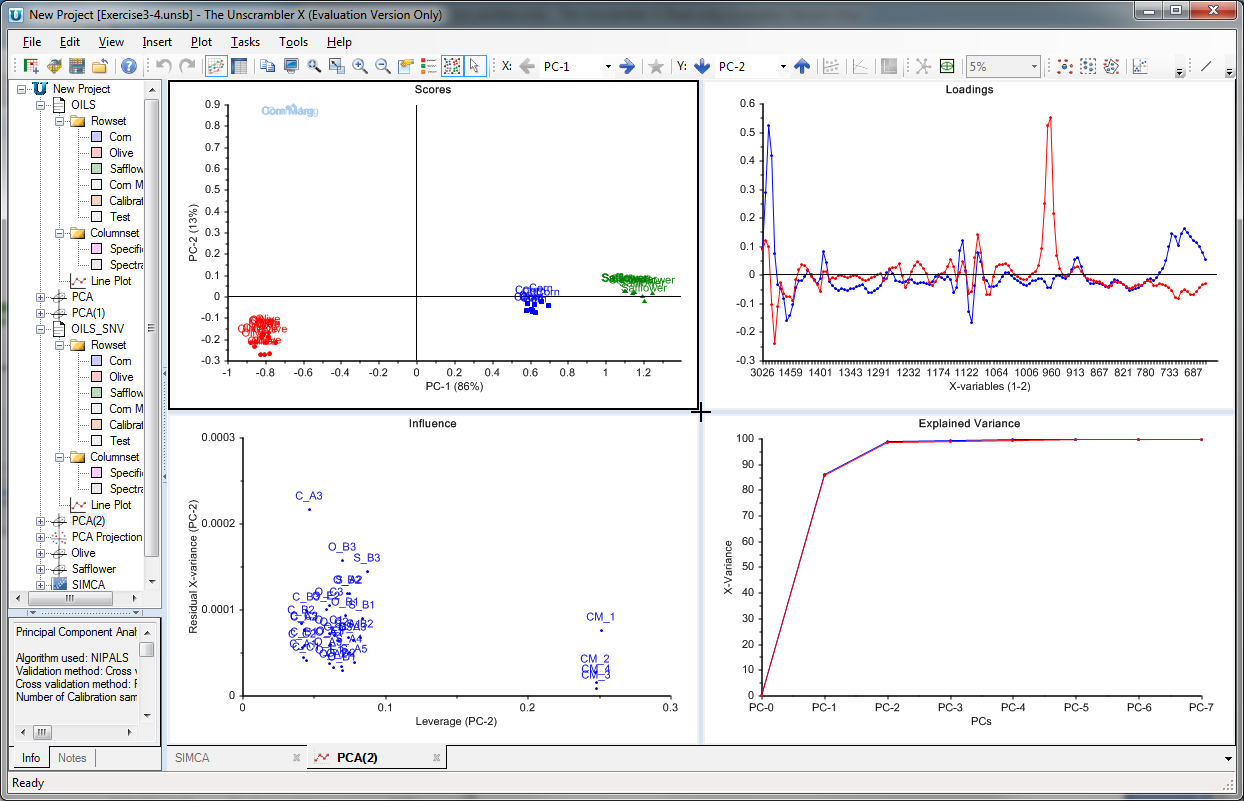This screenshot has width=1244, height=801.
Task: Click the Undo arrow in toolbar
Action: pos(164,66)
